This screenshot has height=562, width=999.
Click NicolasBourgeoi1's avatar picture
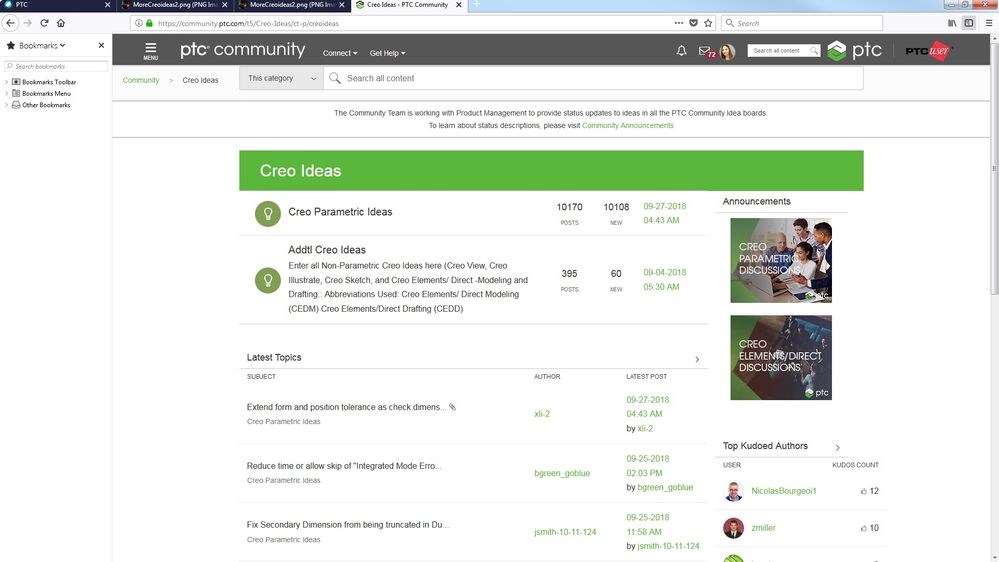point(733,491)
